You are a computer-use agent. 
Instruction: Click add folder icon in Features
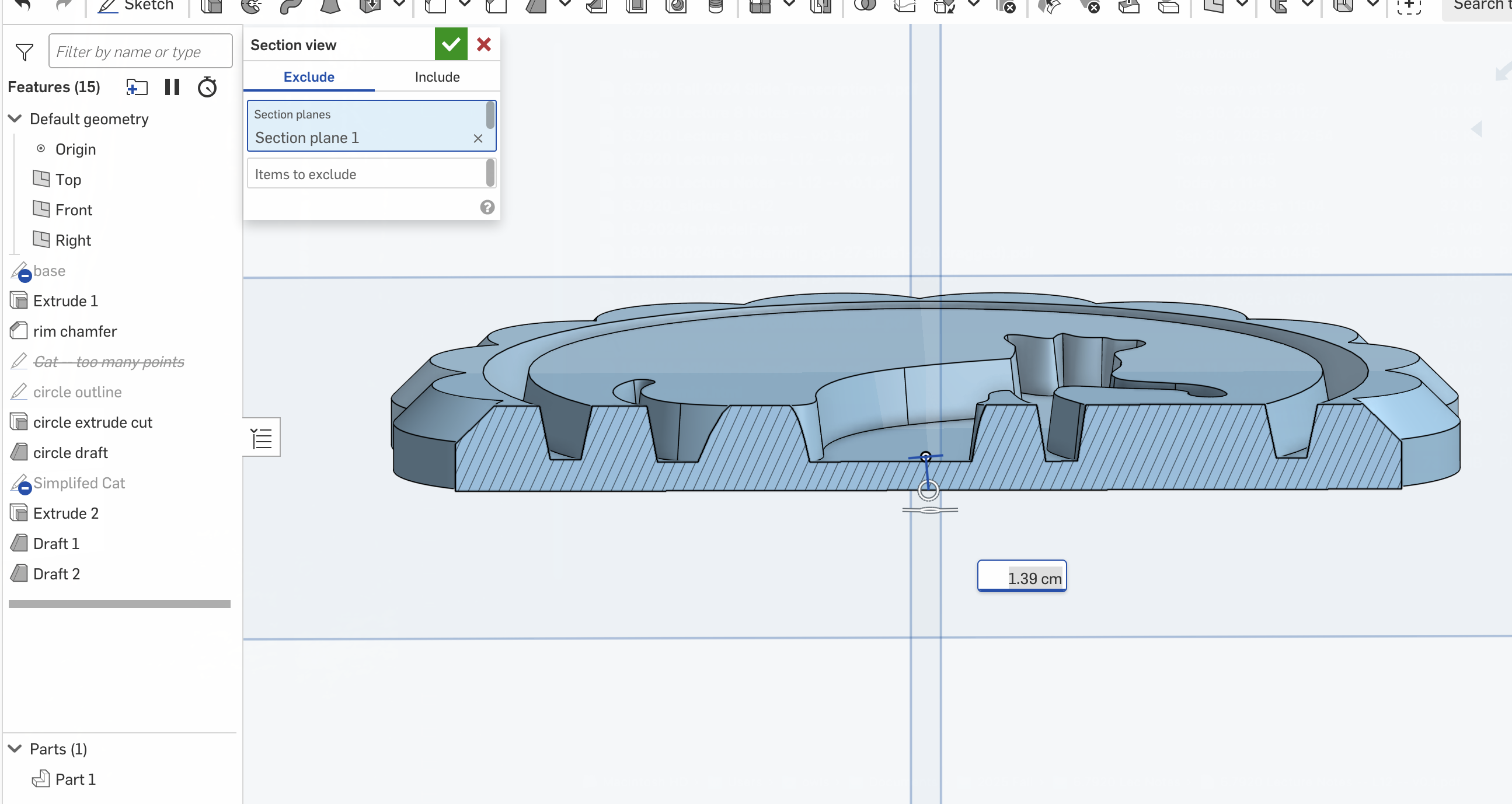pyautogui.click(x=137, y=88)
